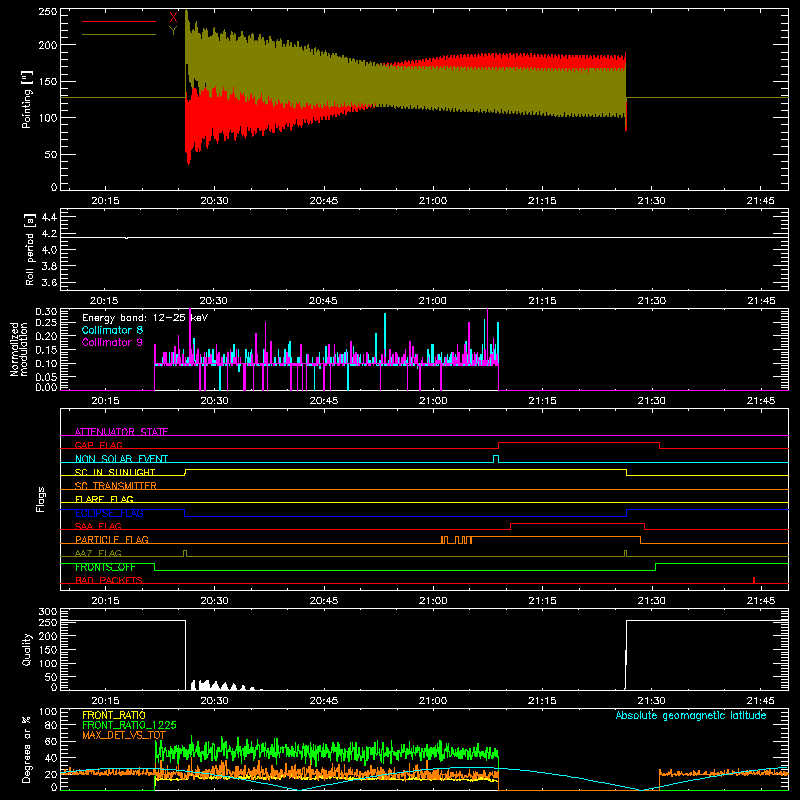Click the SC_TRANSMITTER flag label

point(116,485)
